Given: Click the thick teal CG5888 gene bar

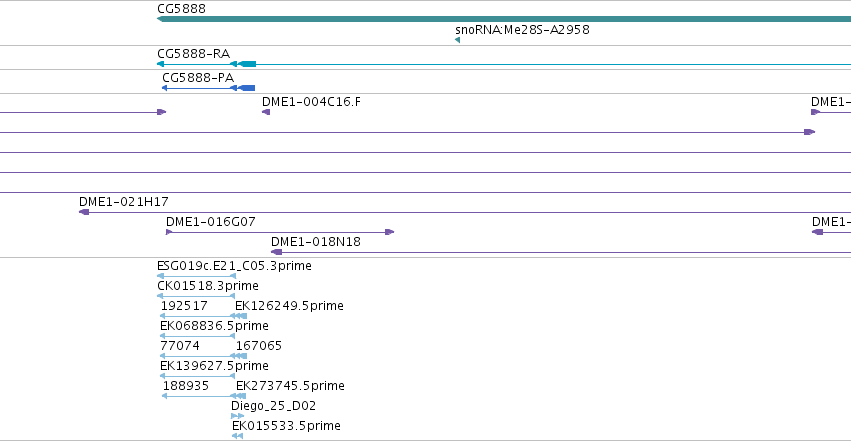Looking at the screenshot, I should 504,19.
